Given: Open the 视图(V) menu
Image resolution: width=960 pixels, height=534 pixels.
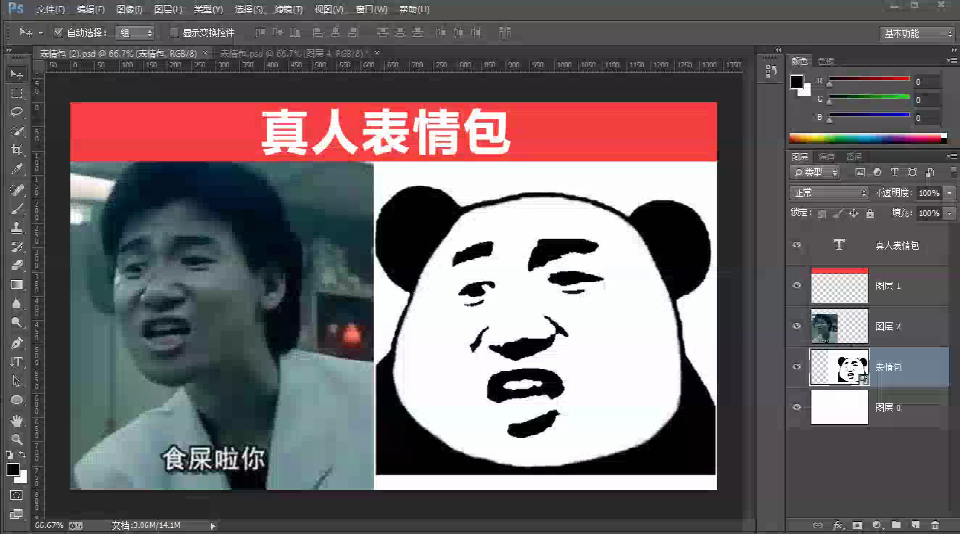Looking at the screenshot, I should pyautogui.click(x=329, y=9).
